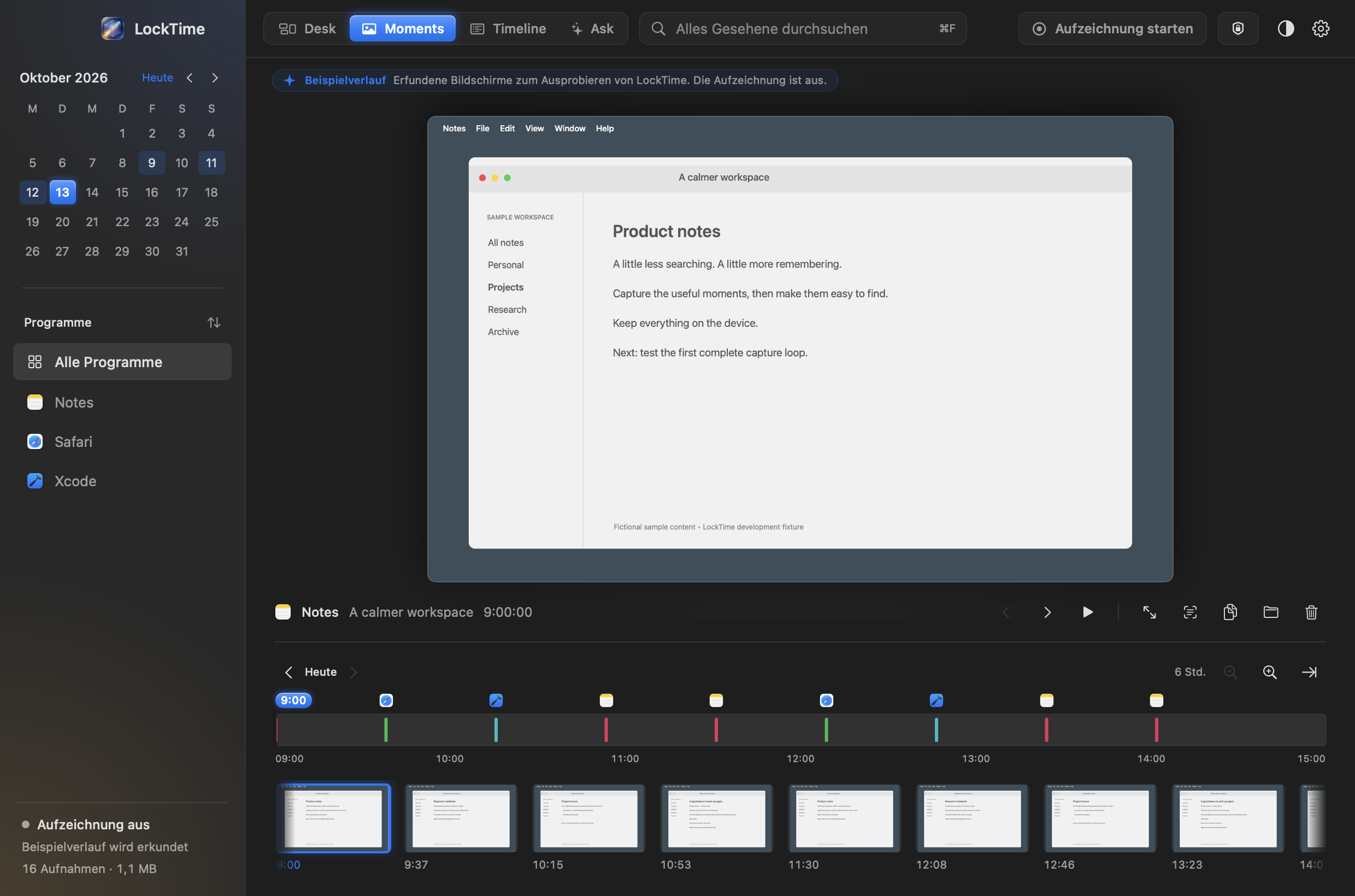Open the settings gear
Viewport: 1355px width, 896px height.
click(1320, 28)
